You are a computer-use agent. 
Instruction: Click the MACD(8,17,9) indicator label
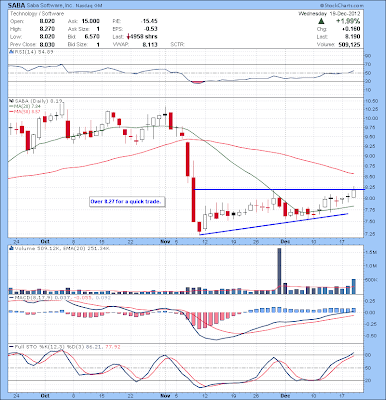click(x=62, y=297)
